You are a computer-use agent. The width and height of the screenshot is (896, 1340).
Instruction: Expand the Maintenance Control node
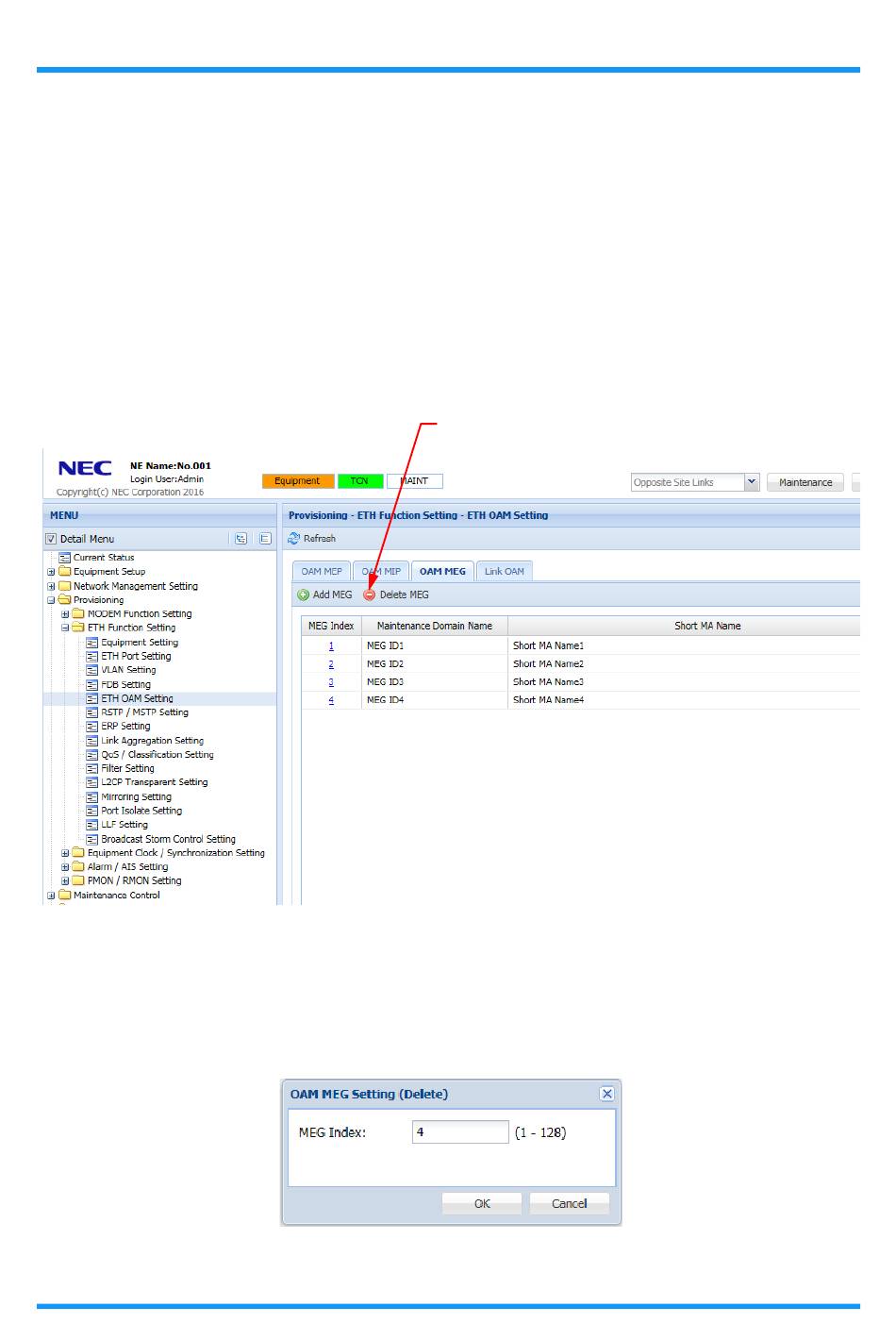pyautogui.click(x=51, y=896)
